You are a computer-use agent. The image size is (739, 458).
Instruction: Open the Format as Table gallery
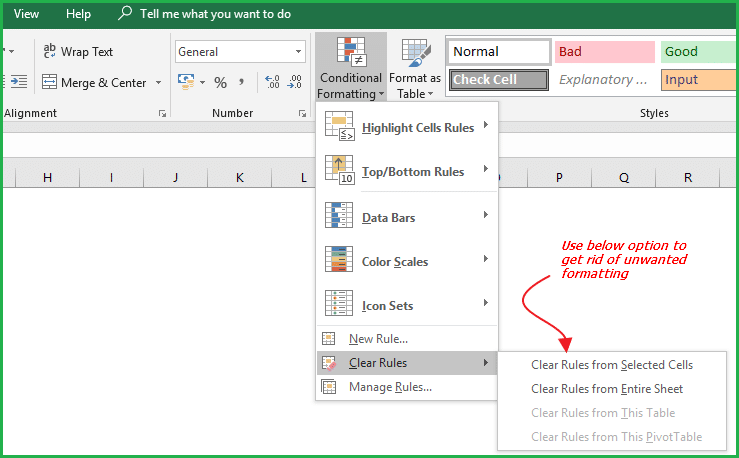(414, 66)
